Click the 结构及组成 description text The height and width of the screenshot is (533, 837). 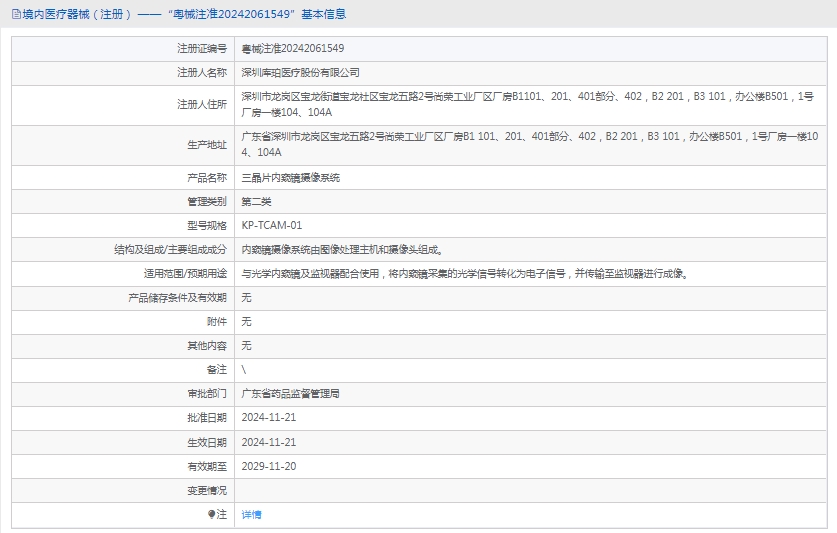pos(342,249)
